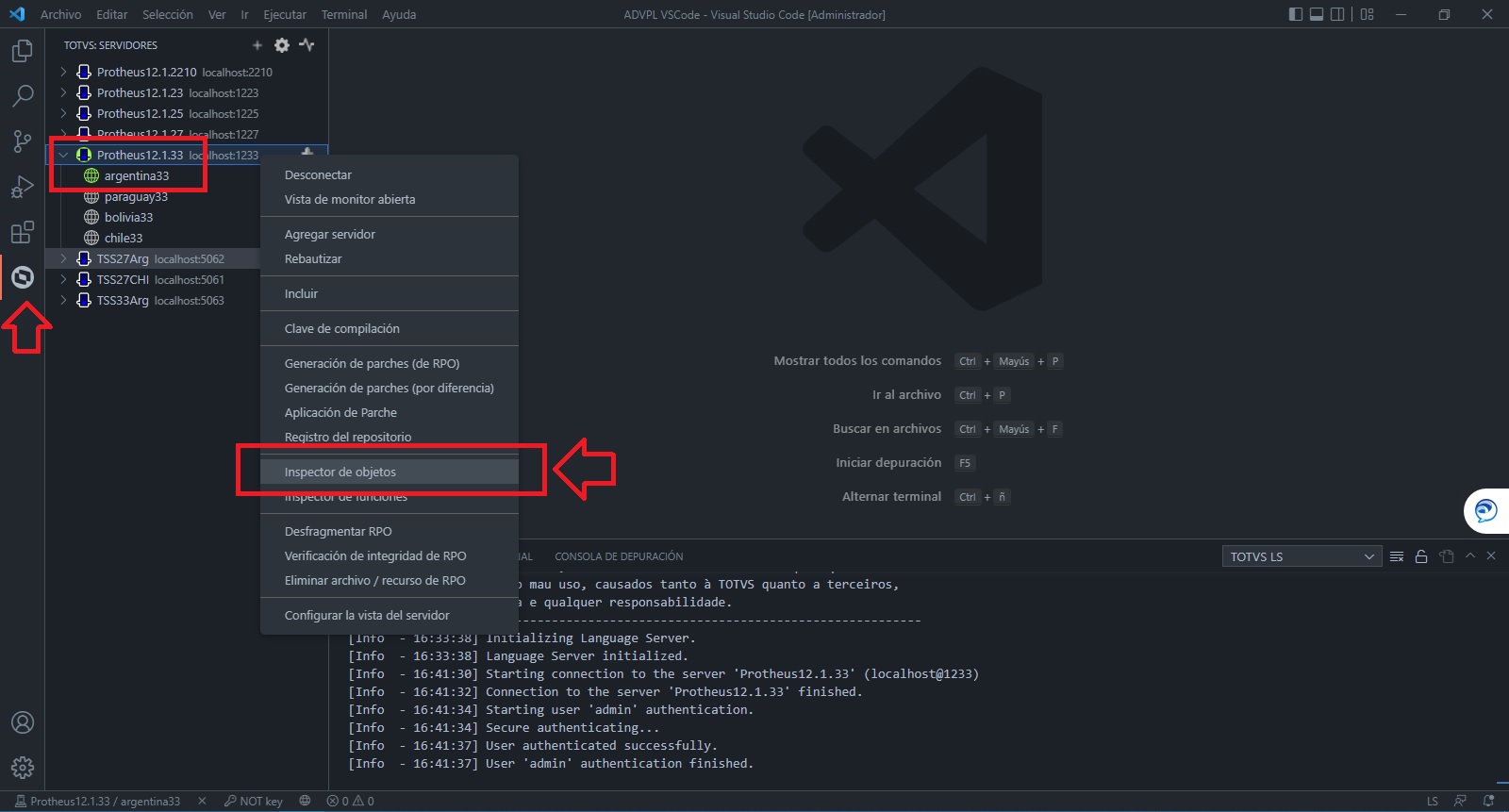The width and height of the screenshot is (1509, 812).
Task: Collapse the Protheus12.1.33 server node
Action: [x=63, y=155]
